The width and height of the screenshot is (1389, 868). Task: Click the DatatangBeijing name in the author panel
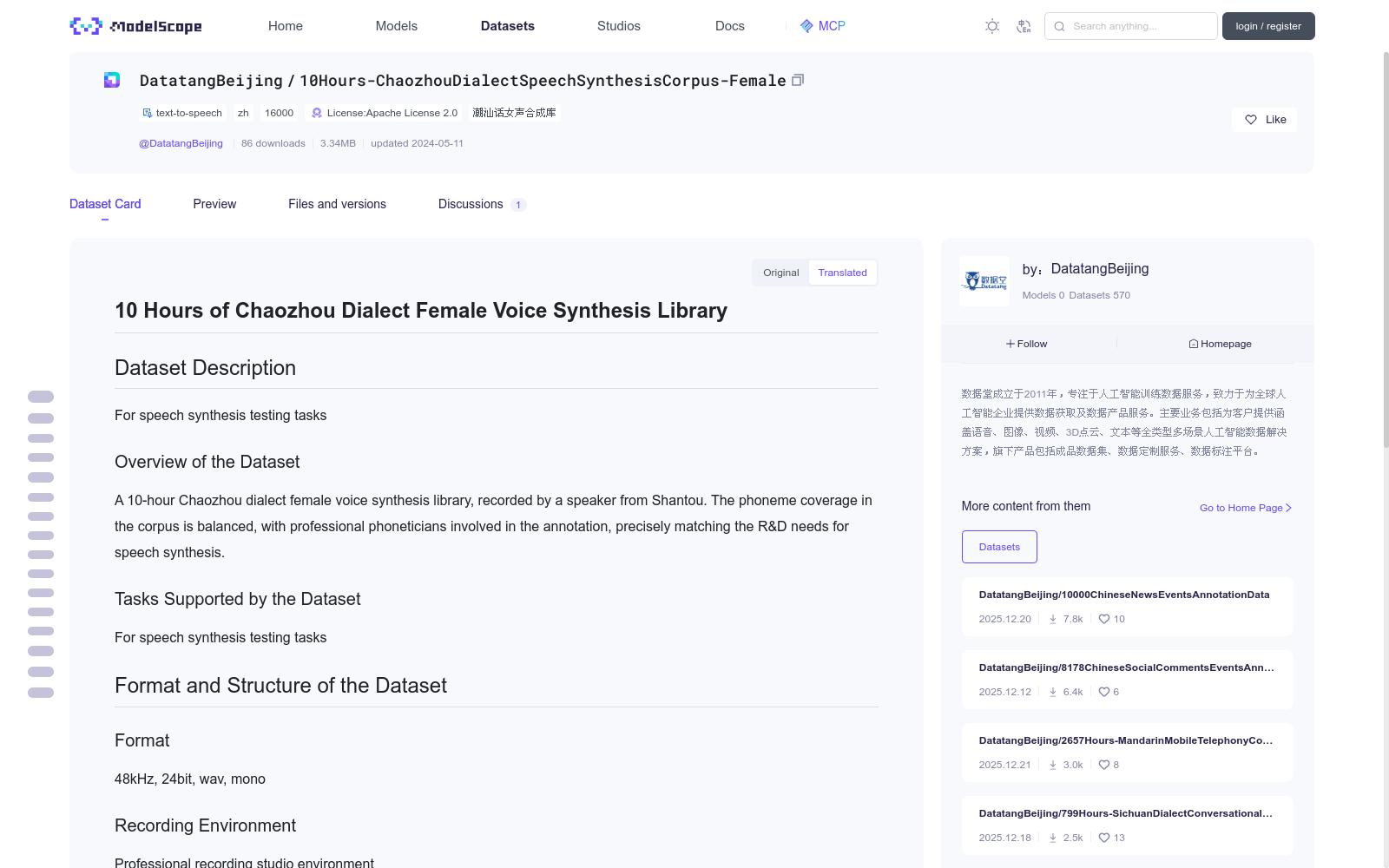tap(1100, 269)
